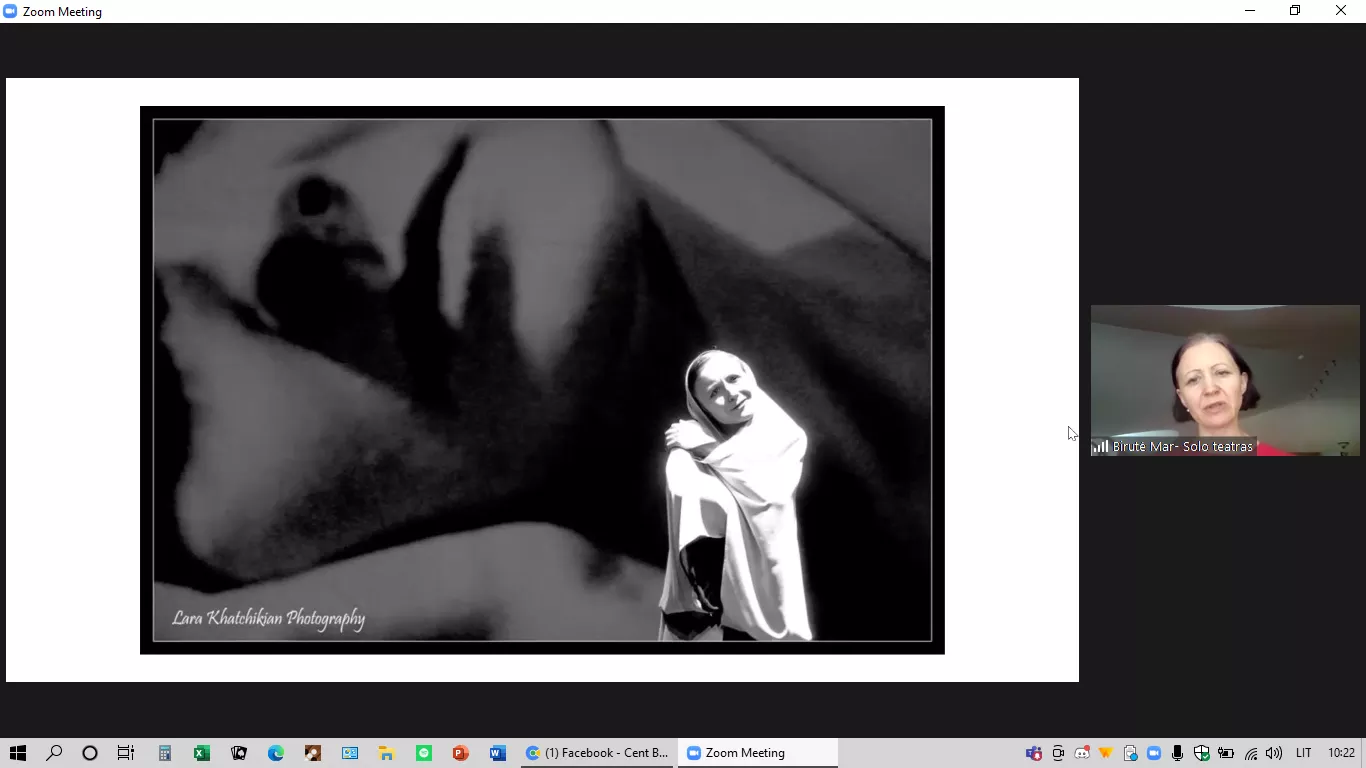Viewport: 1366px width, 768px height.
Task: Open the volume speaker control
Action: click(x=1274, y=753)
